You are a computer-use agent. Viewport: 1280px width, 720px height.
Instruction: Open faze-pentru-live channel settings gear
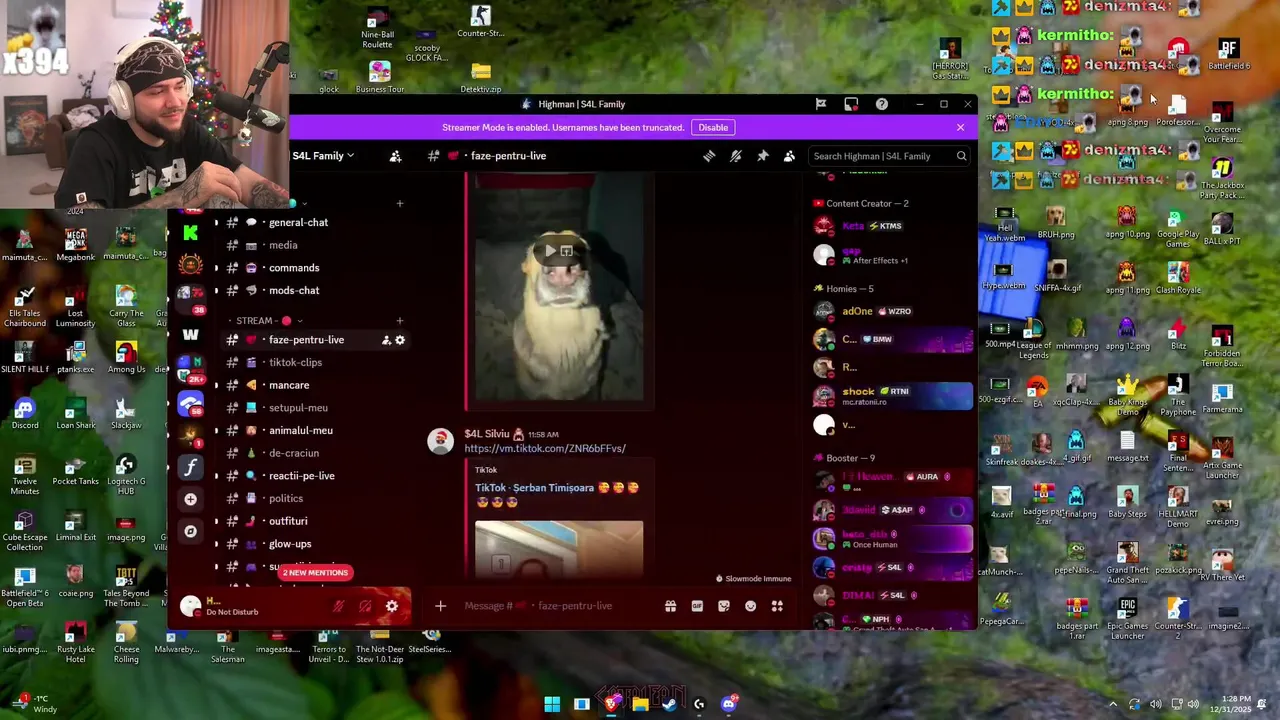click(400, 340)
